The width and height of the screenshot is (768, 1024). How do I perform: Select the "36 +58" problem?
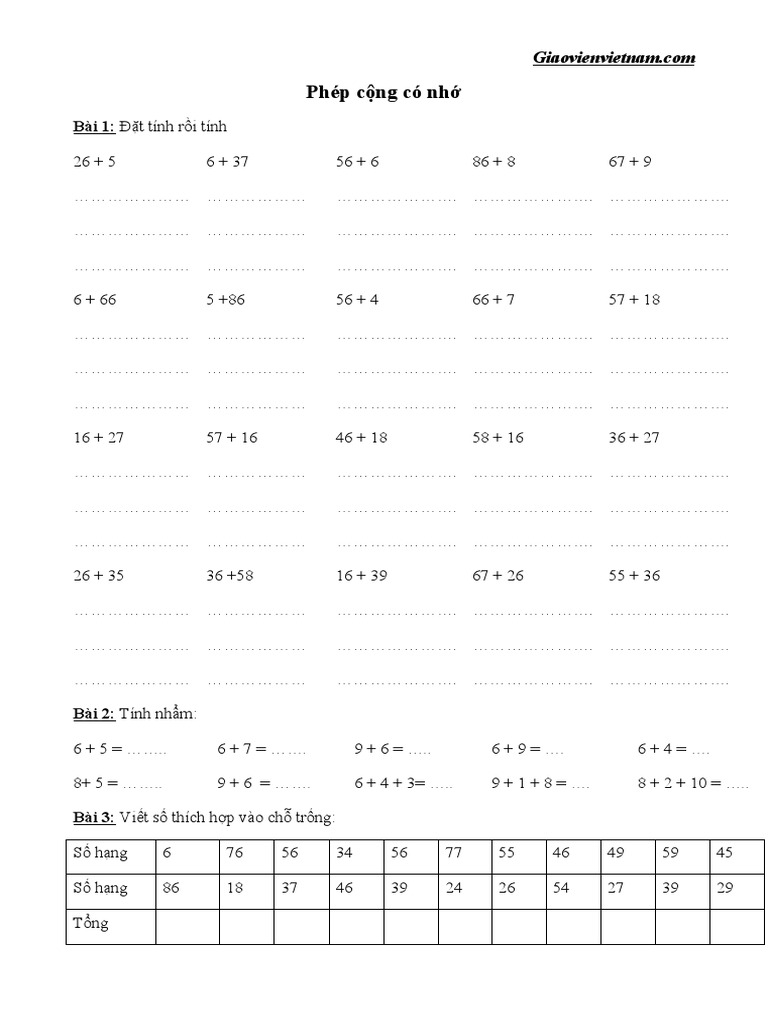231,575
